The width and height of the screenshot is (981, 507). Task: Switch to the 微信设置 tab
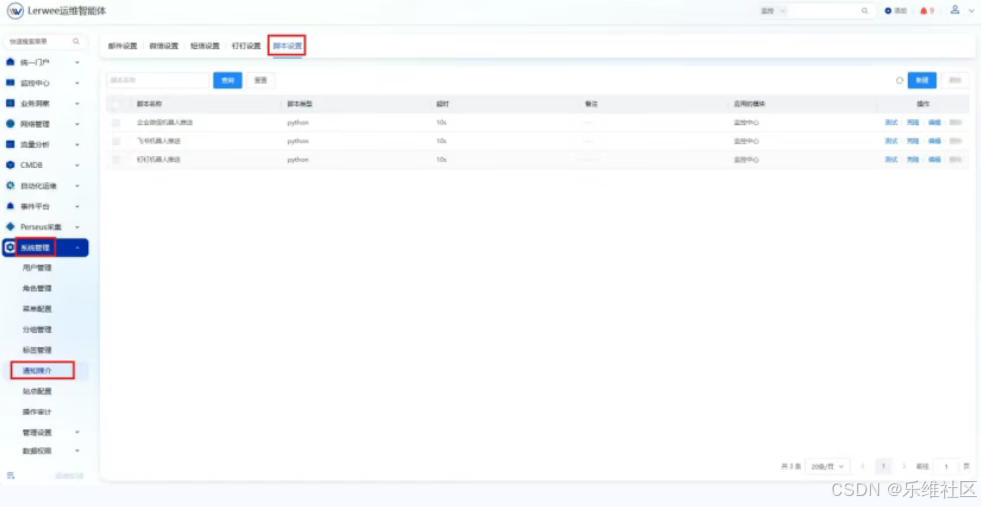point(163,46)
